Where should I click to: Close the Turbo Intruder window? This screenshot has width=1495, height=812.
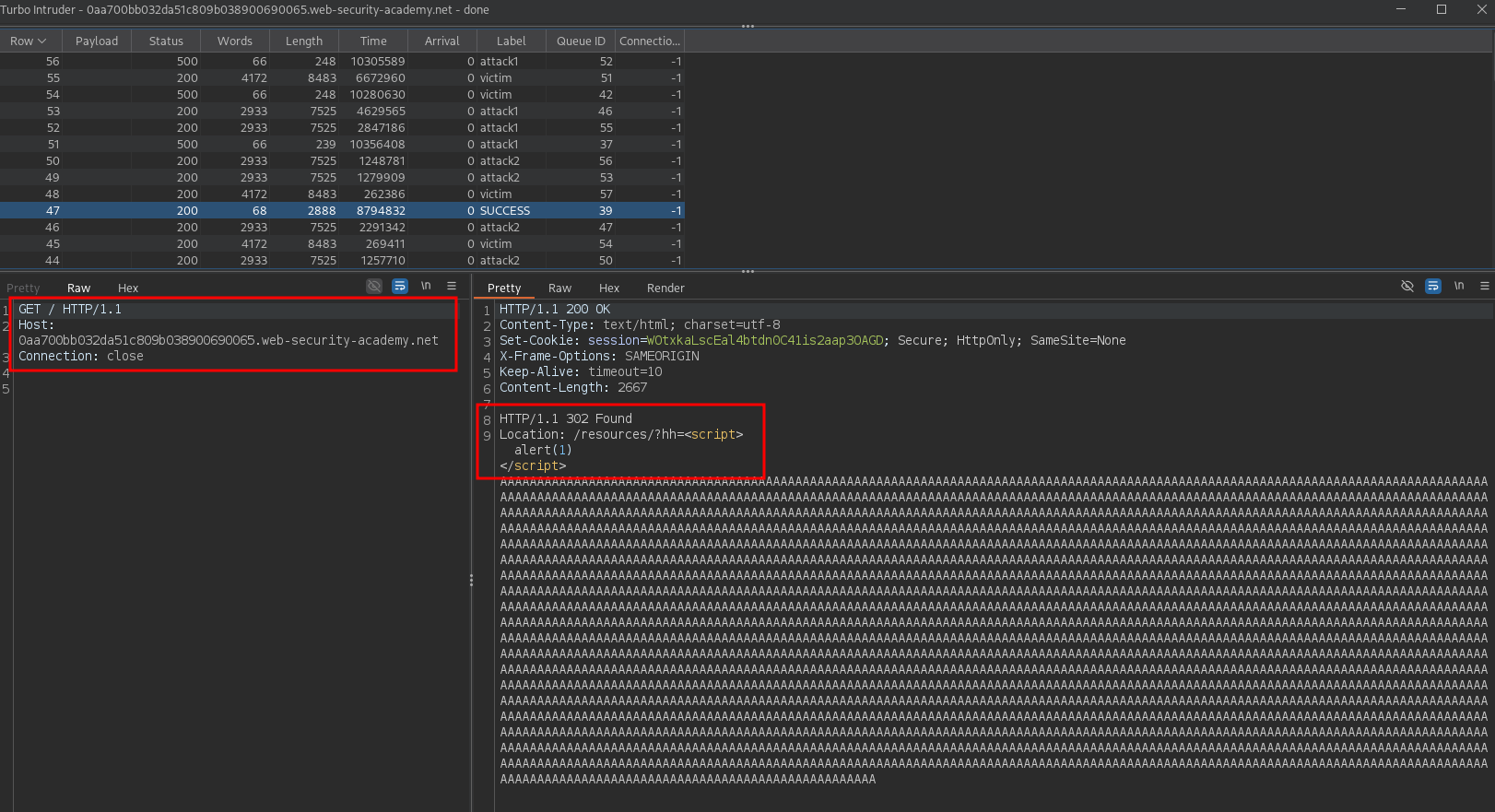[x=1482, y=9]
